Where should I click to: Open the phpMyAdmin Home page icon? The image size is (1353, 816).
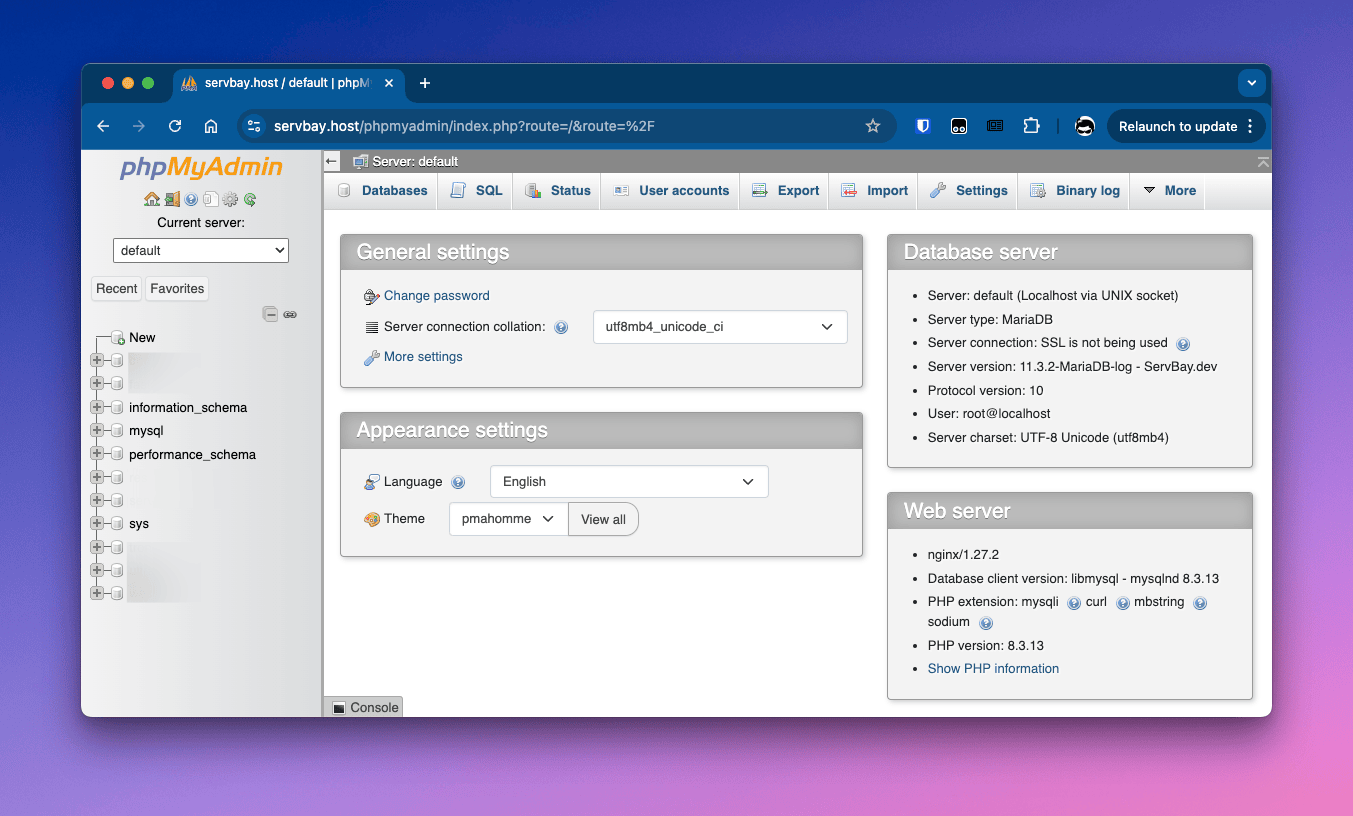tap(152, 200)
